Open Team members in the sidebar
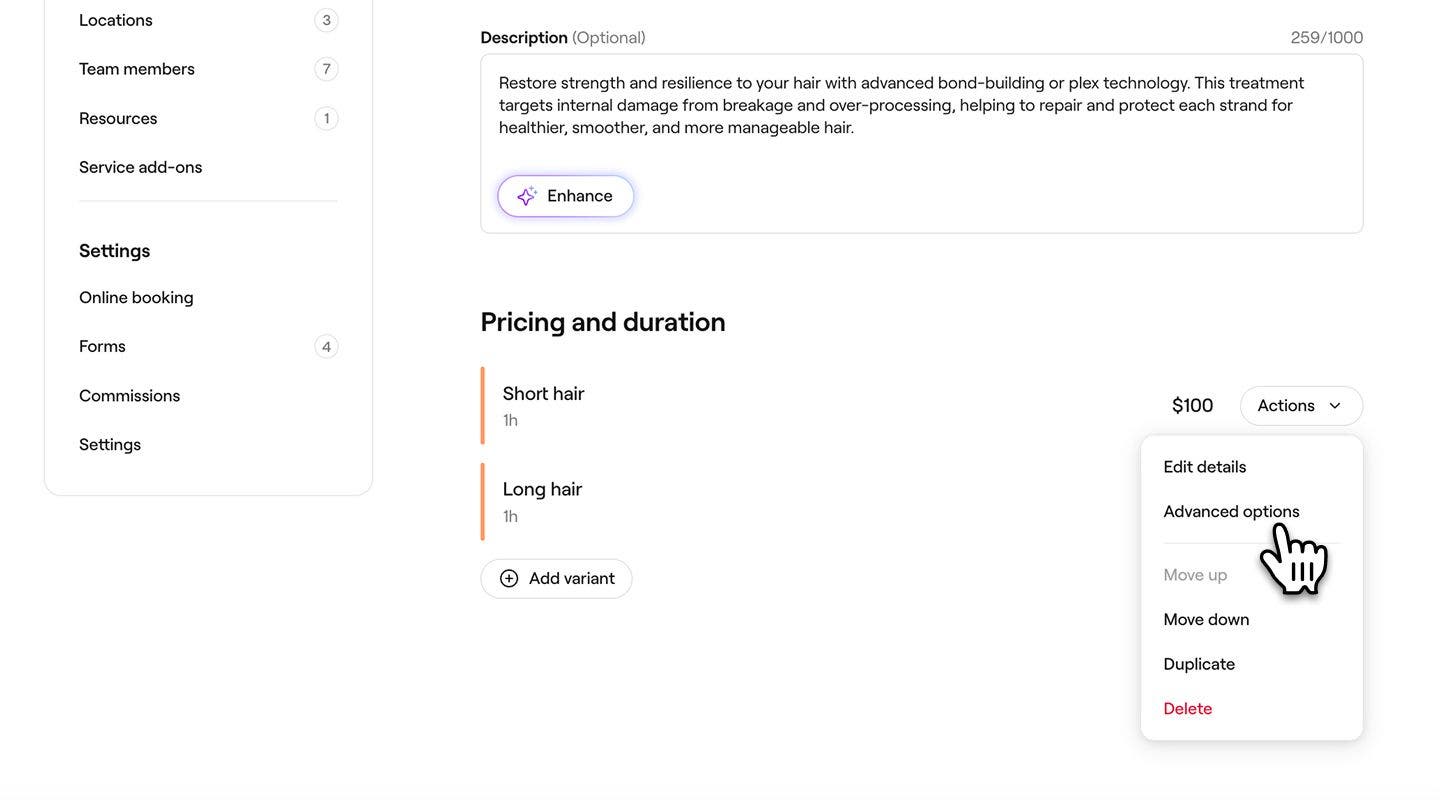Viewport: 1440px width, 800px height. pyautogui.click(x=137, y=69)
